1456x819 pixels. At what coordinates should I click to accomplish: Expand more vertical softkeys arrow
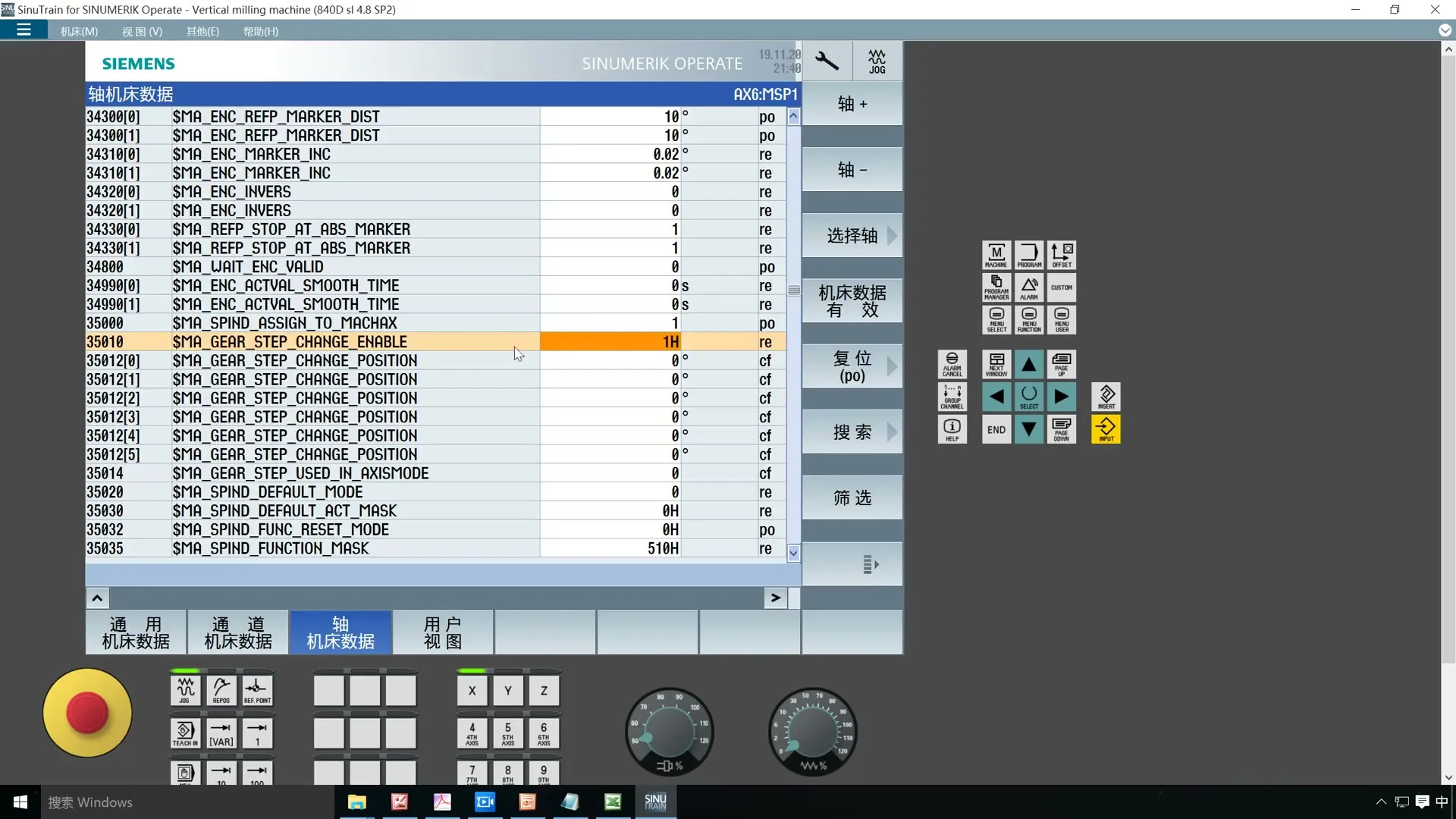[870, 564]
